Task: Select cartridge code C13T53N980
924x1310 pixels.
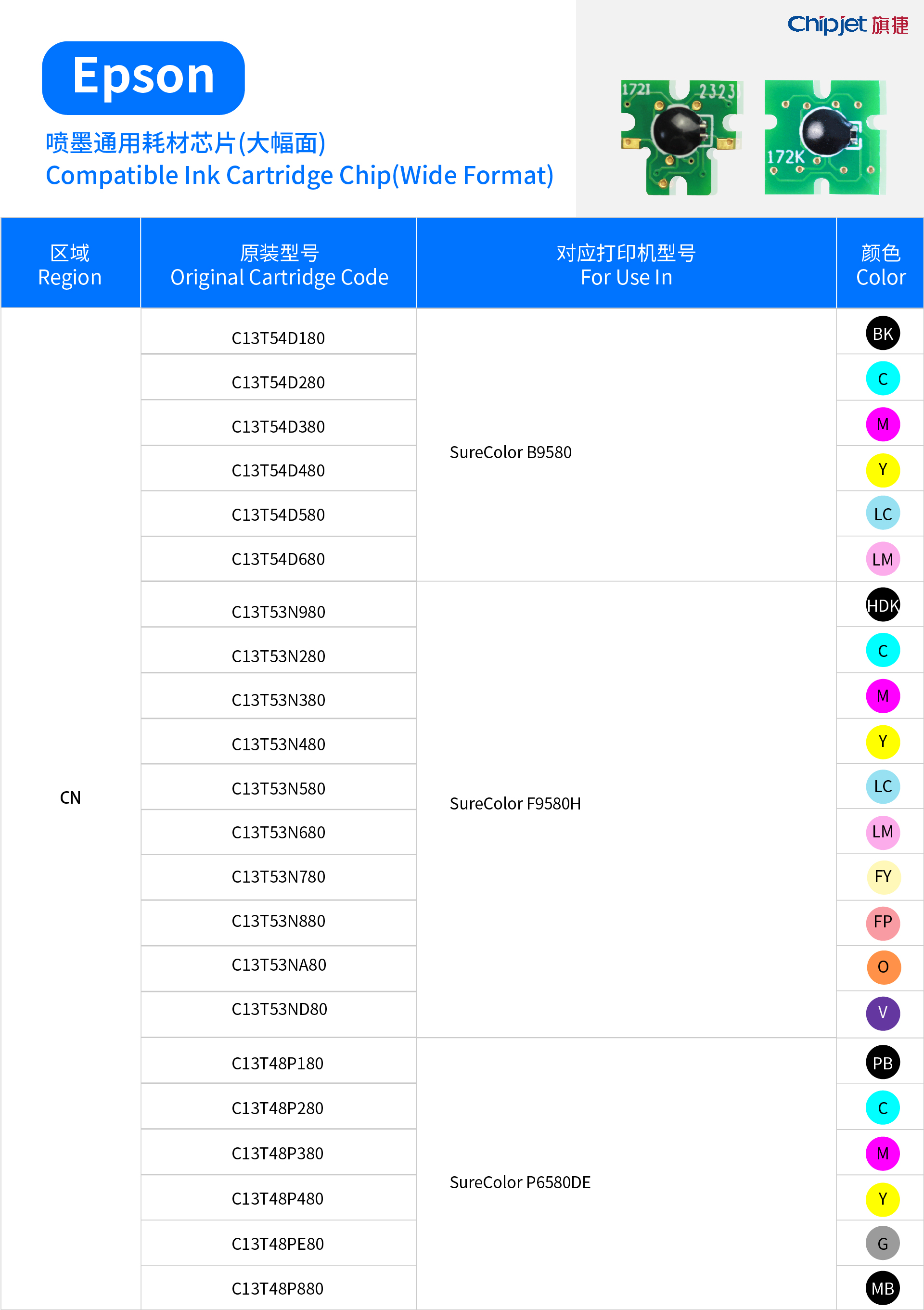Action: tap(278, 612)
